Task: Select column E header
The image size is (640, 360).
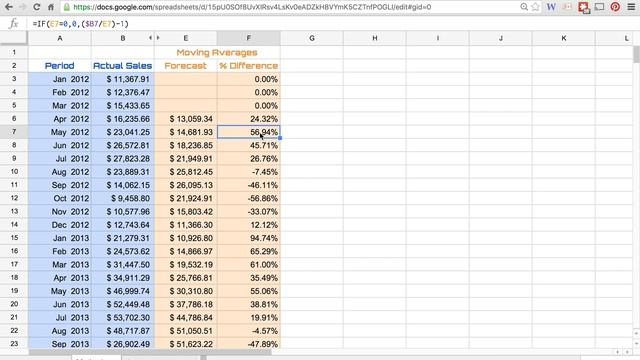Action: coord(186,38)
